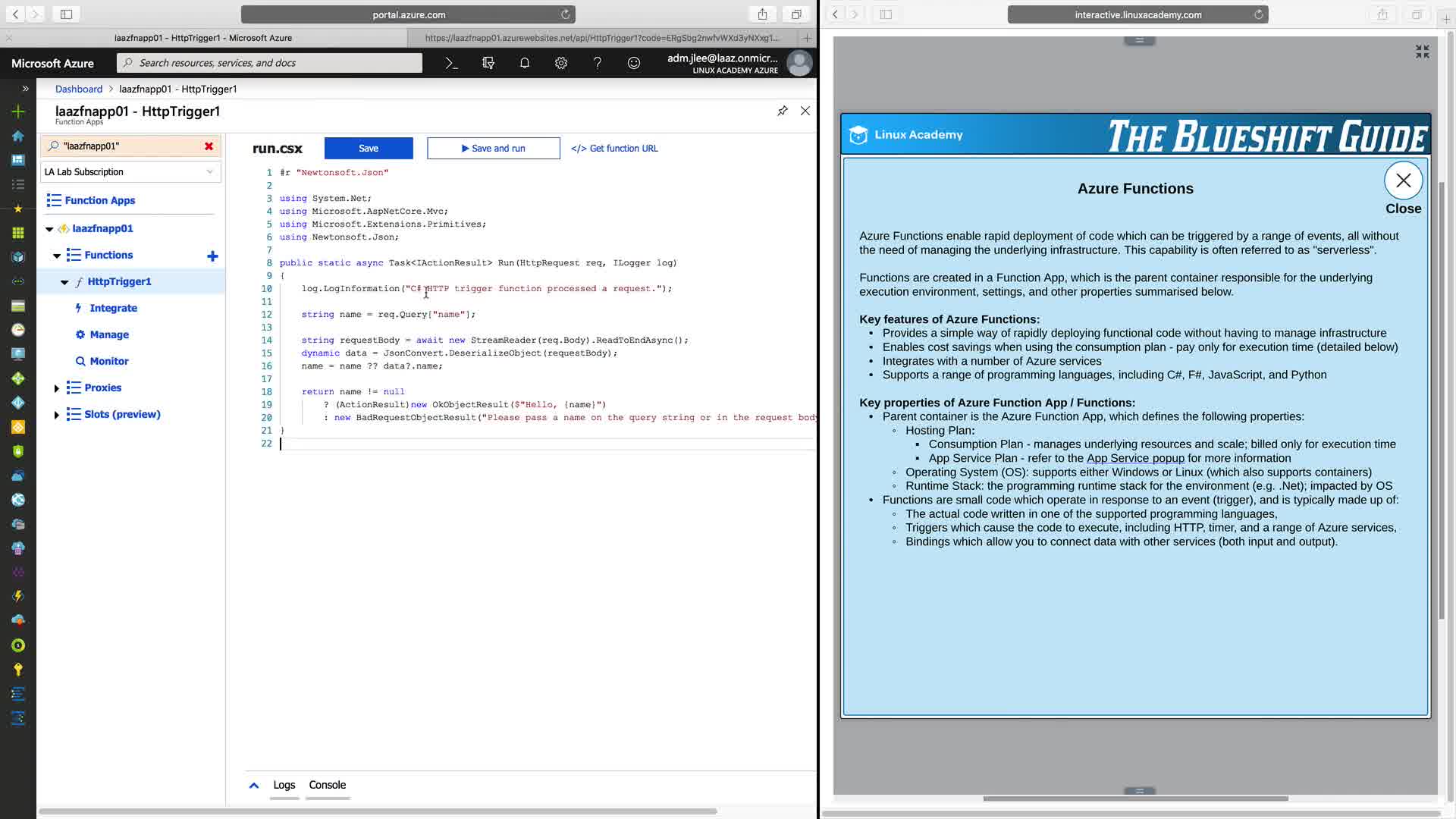Click Create a resource plus icon
The width and height of the screenshot is (1456, 819).
18,111
